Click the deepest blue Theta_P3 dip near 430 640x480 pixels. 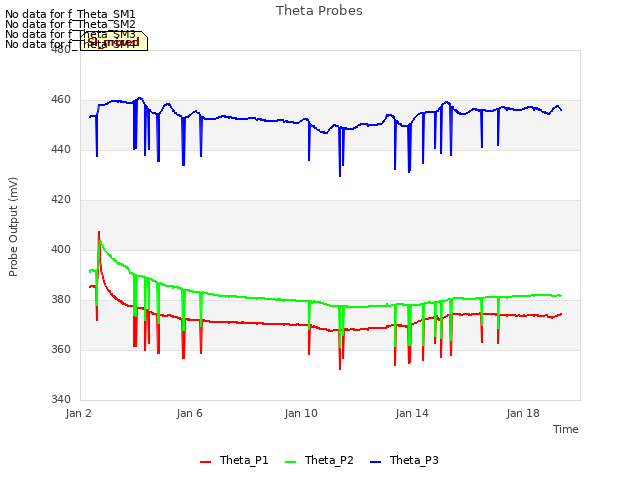pos(340,176)
